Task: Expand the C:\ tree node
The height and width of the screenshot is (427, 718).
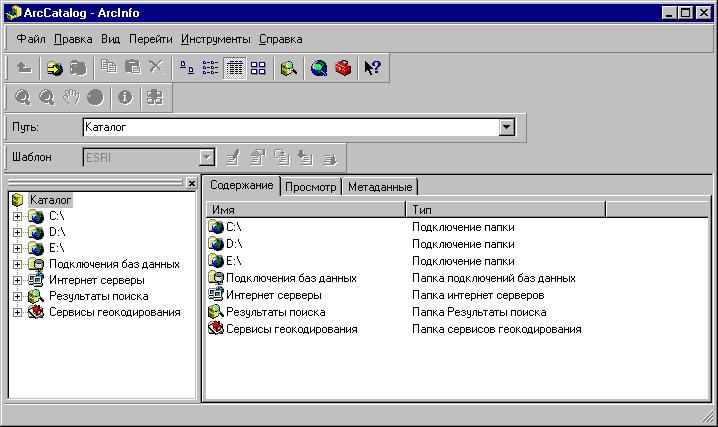Action: (x=17, y=216)
